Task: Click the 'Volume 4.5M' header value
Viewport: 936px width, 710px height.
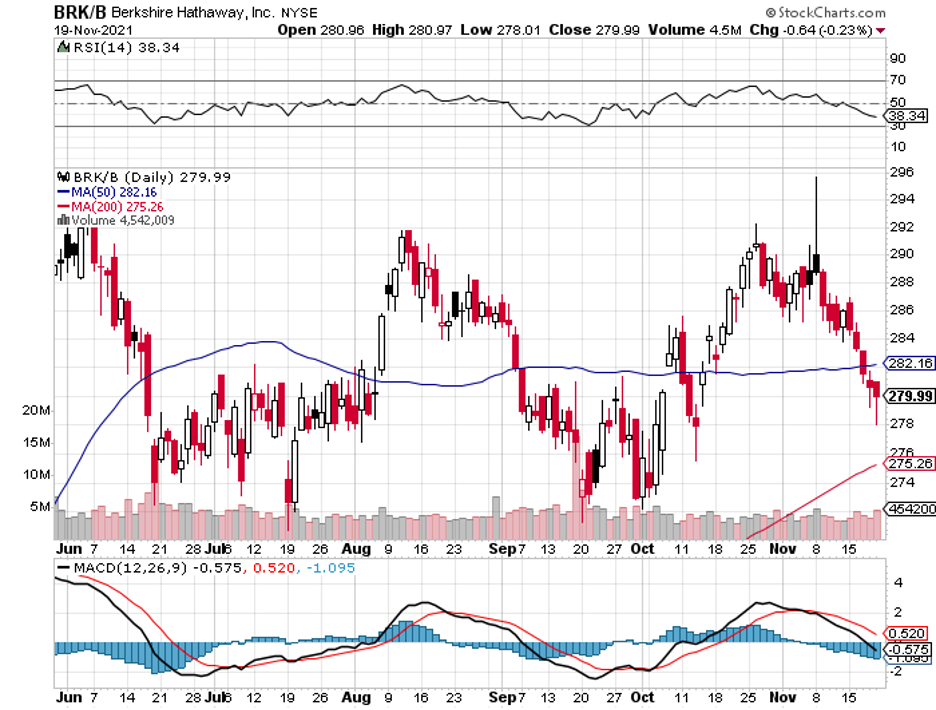Action: (x=695, y=30)
